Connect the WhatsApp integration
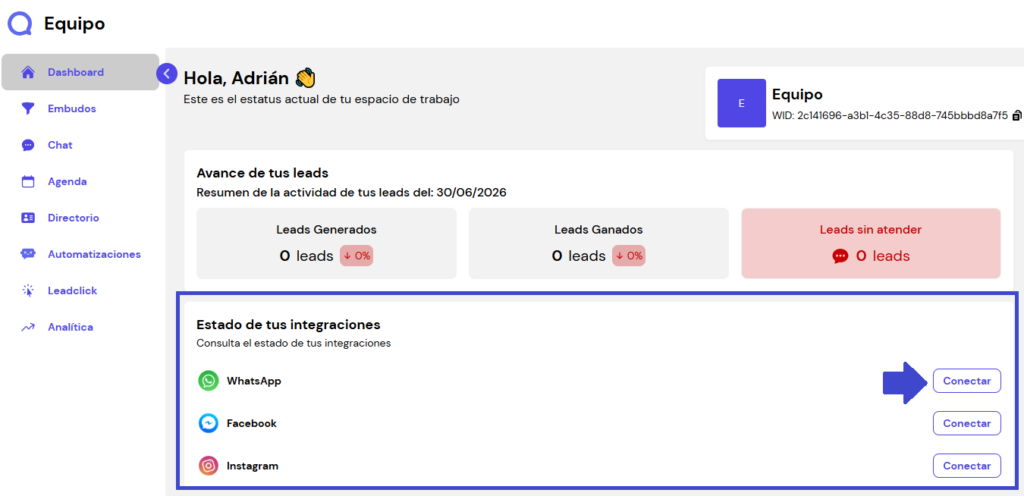The image size is (1024, 496). click(967, 380)
